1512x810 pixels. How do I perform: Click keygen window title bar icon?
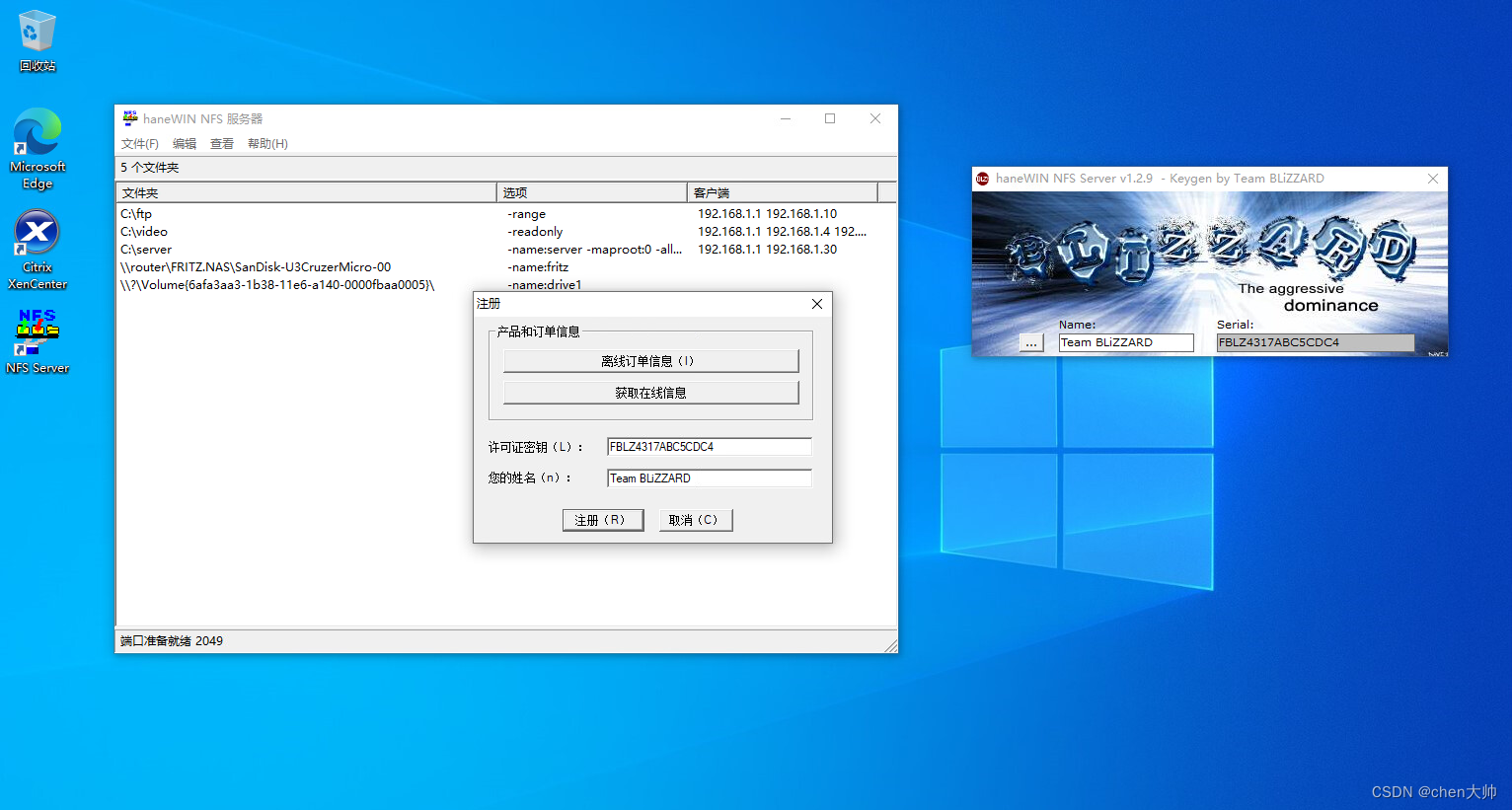coord(983,179)
